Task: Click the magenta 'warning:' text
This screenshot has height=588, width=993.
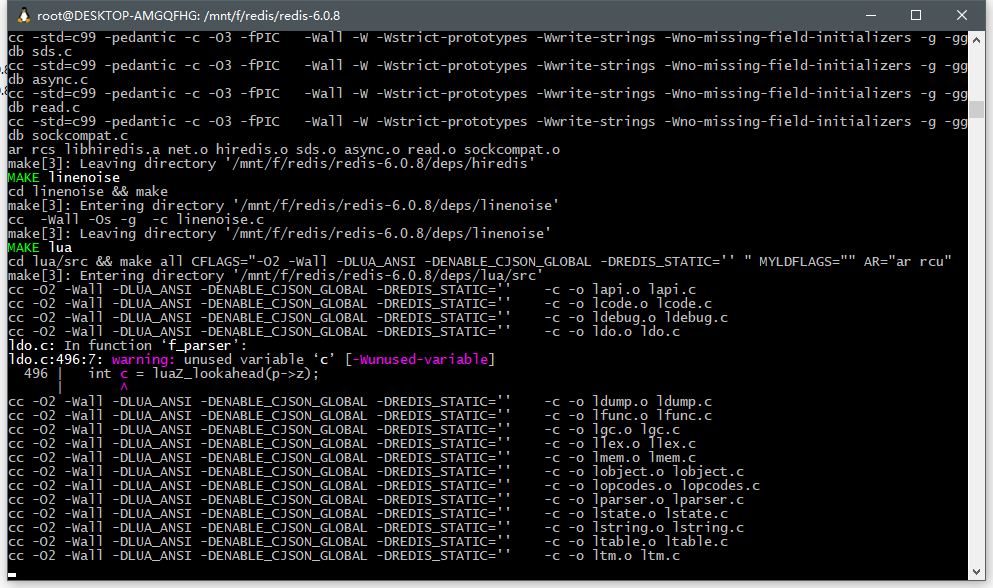Action: click(143, 359)
